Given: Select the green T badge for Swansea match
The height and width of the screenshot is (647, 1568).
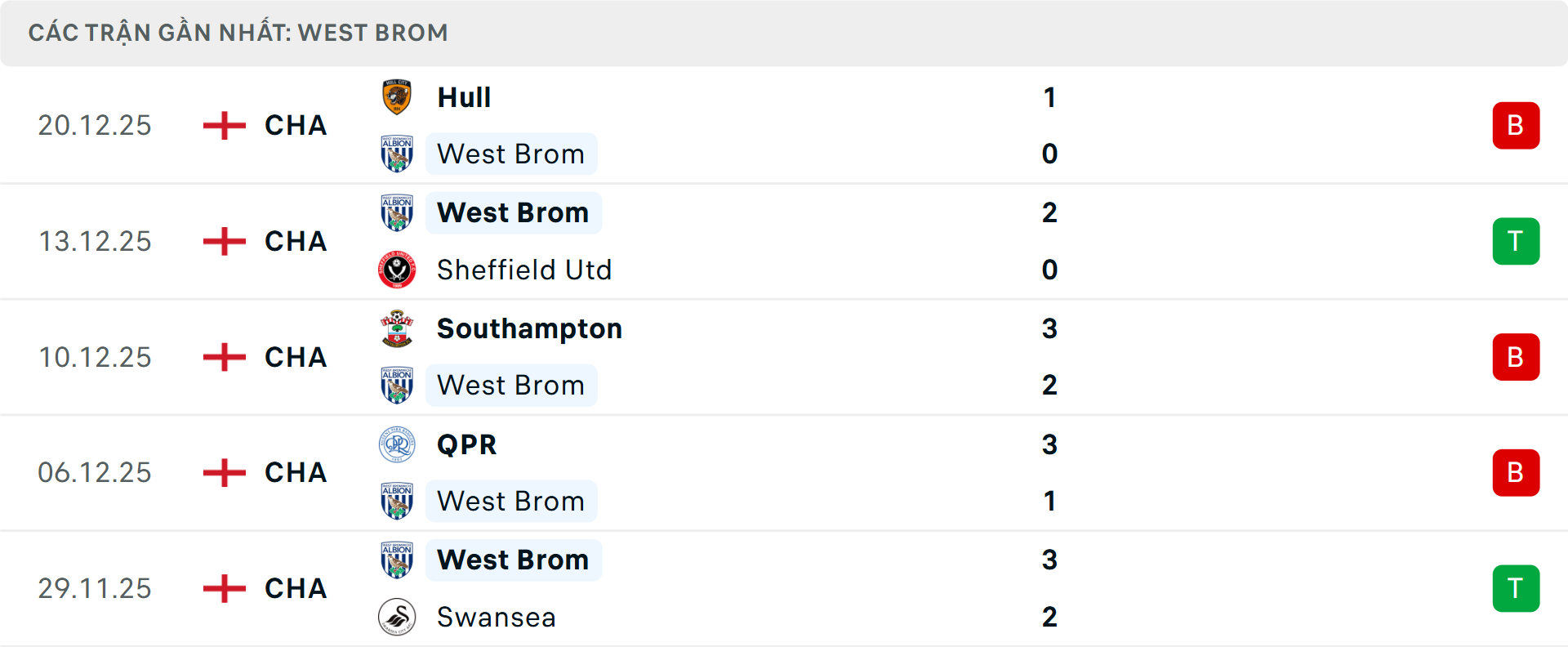Looking at the screenshot, I should [x=1517, y=588].
